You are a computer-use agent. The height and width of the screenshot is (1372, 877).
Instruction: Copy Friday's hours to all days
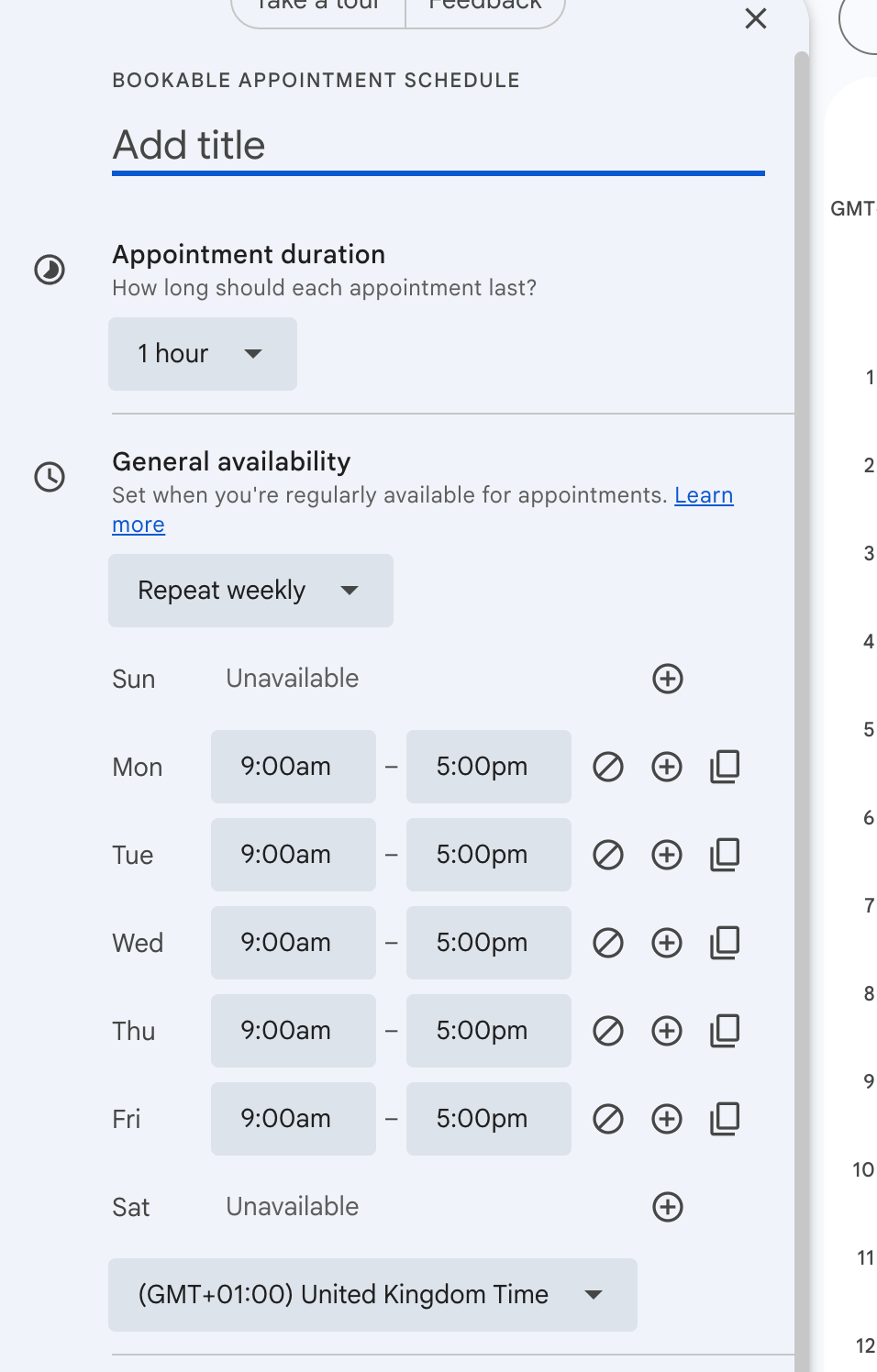tap(725, 1118)
